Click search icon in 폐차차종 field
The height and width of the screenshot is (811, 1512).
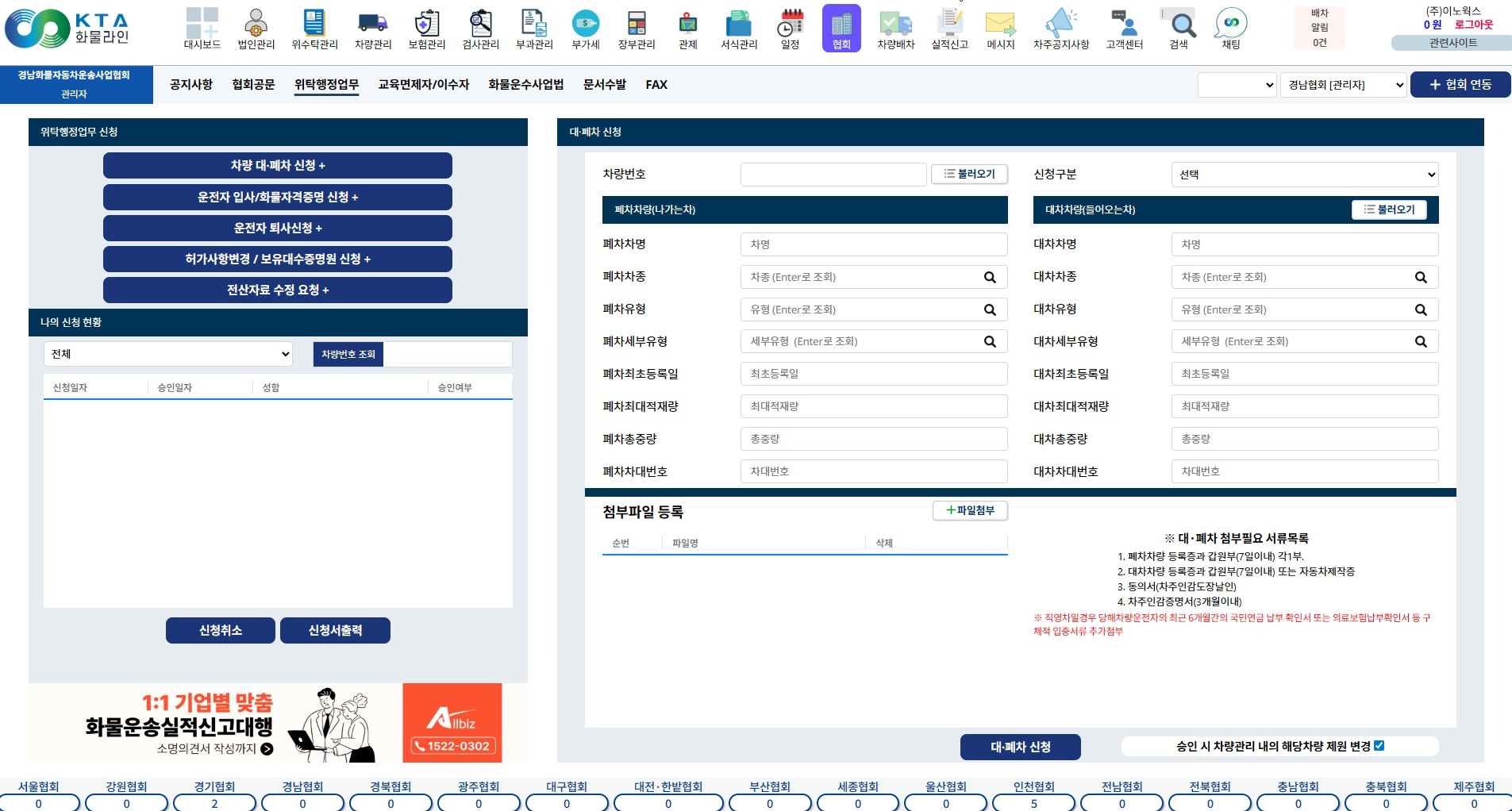coord(990,277)
